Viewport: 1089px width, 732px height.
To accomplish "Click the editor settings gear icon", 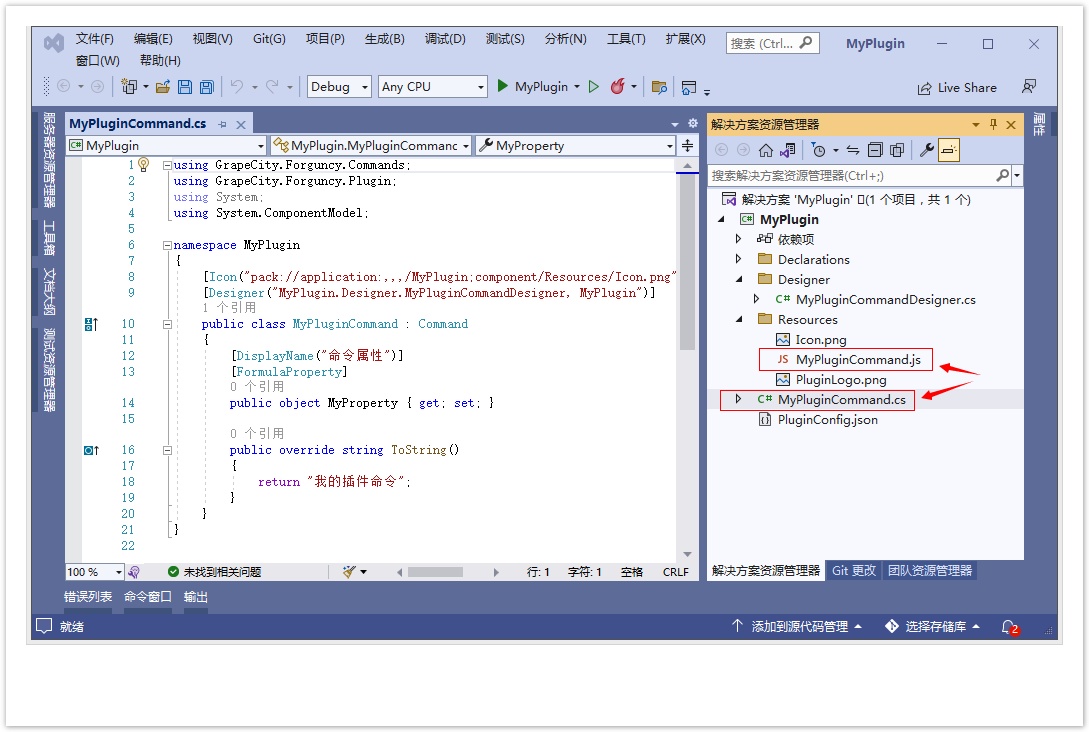I will (x=692, y=123).
